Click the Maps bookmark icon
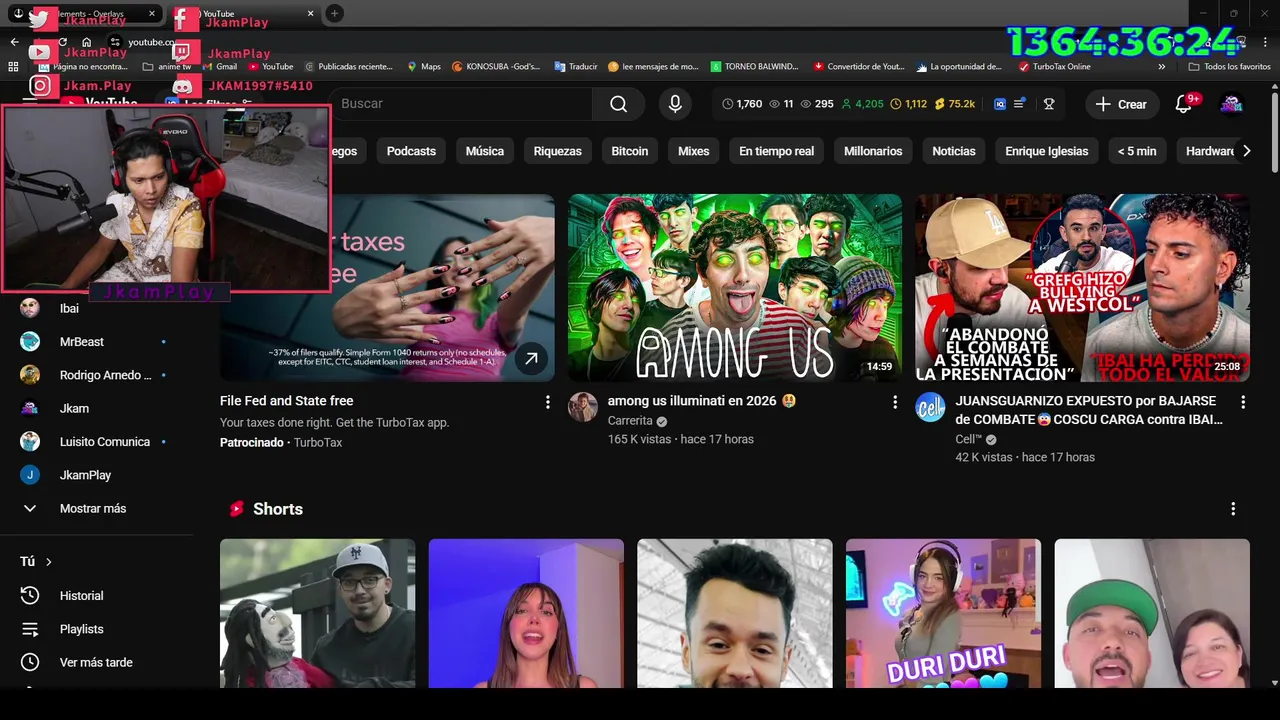Image resolution: width=1280 pixels, height=720 pixels. tap(412, 67)
